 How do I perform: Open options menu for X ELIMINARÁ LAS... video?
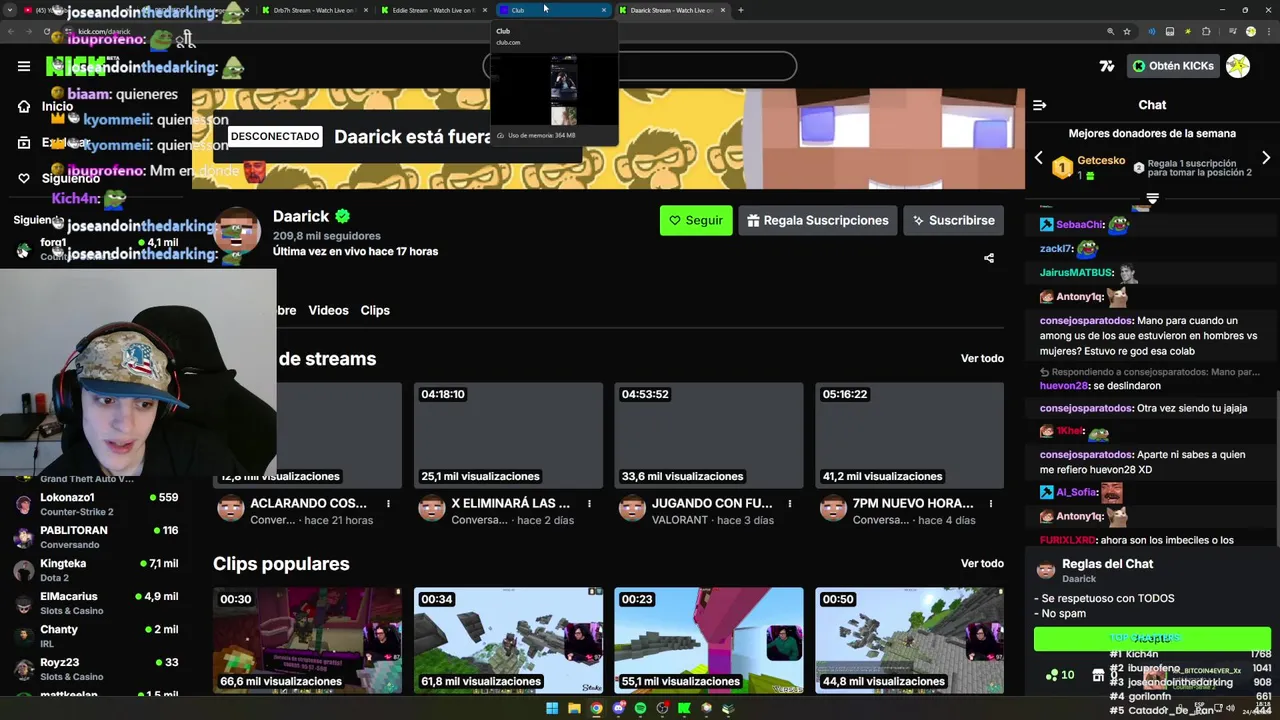(x=589, y=503)
